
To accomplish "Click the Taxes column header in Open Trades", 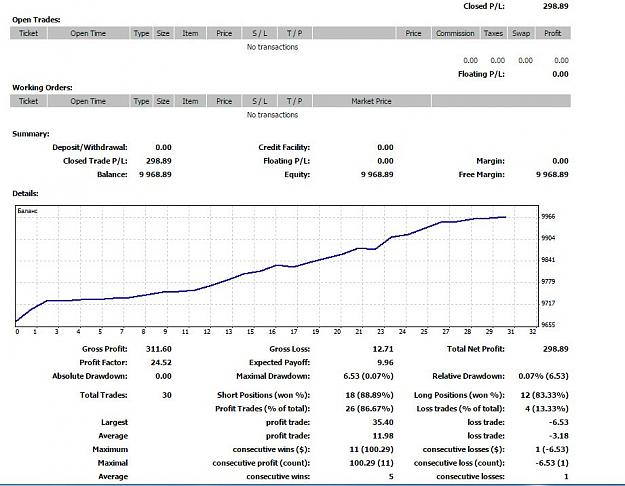I will point(493,33).
